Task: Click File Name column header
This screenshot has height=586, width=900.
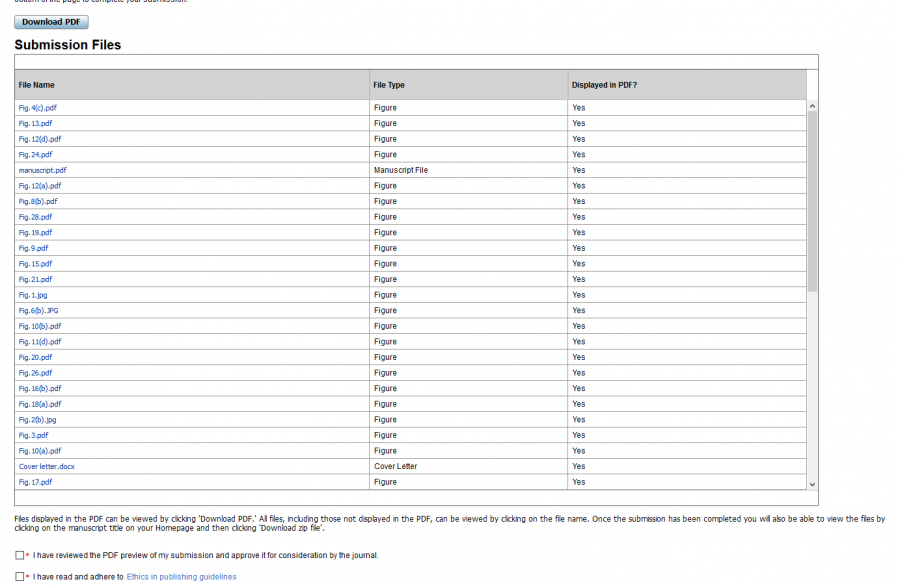Action: coord(36,85)
